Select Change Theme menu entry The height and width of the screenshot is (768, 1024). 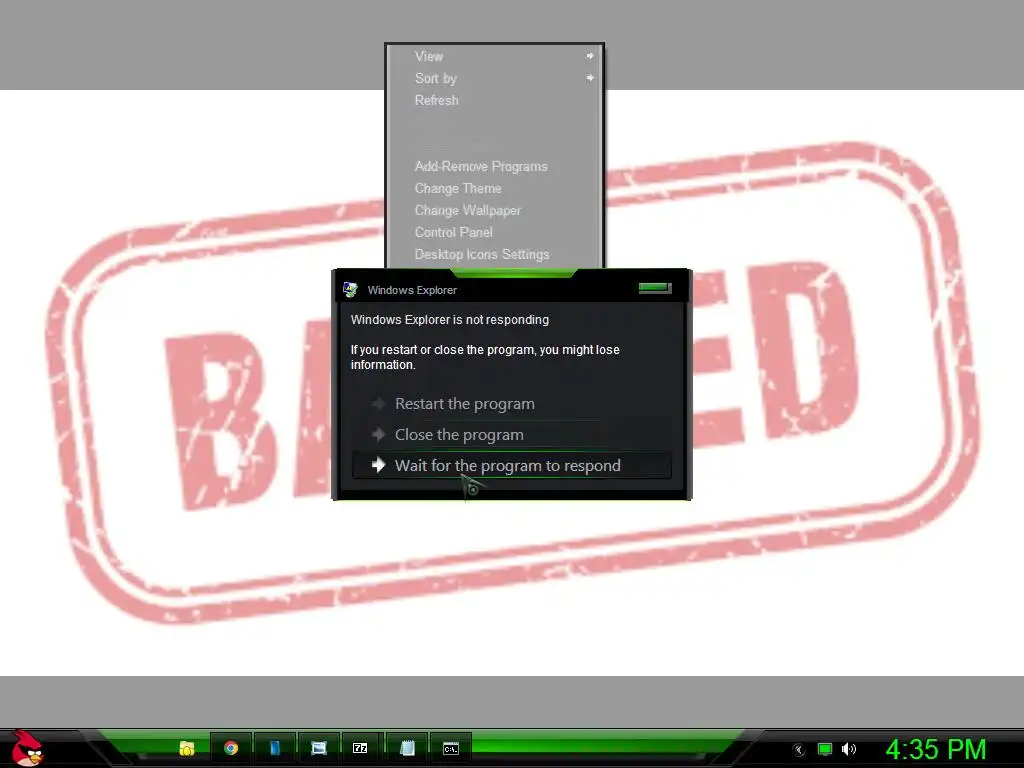(x=494, y=189)
